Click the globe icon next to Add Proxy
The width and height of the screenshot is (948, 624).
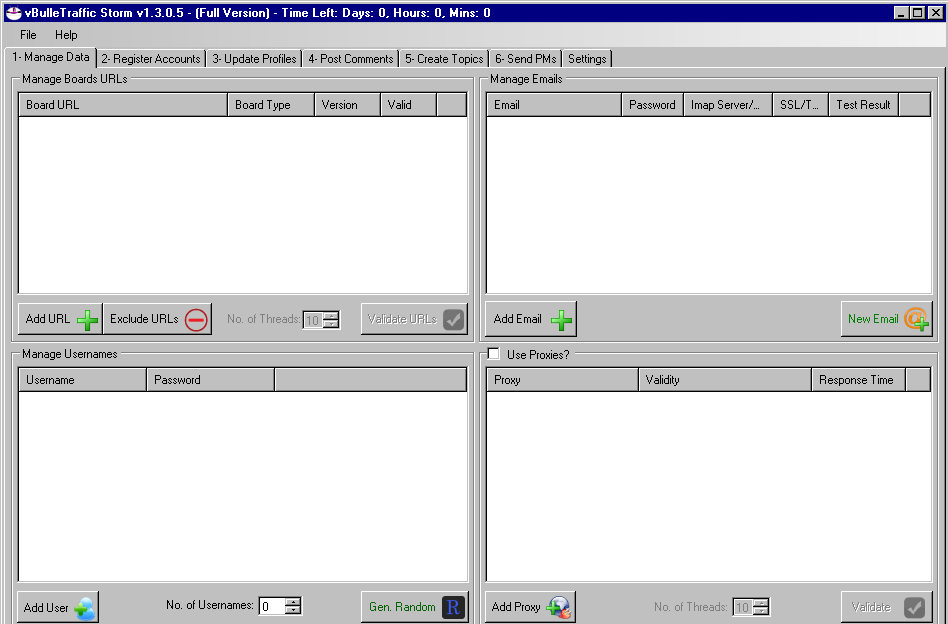557,605
